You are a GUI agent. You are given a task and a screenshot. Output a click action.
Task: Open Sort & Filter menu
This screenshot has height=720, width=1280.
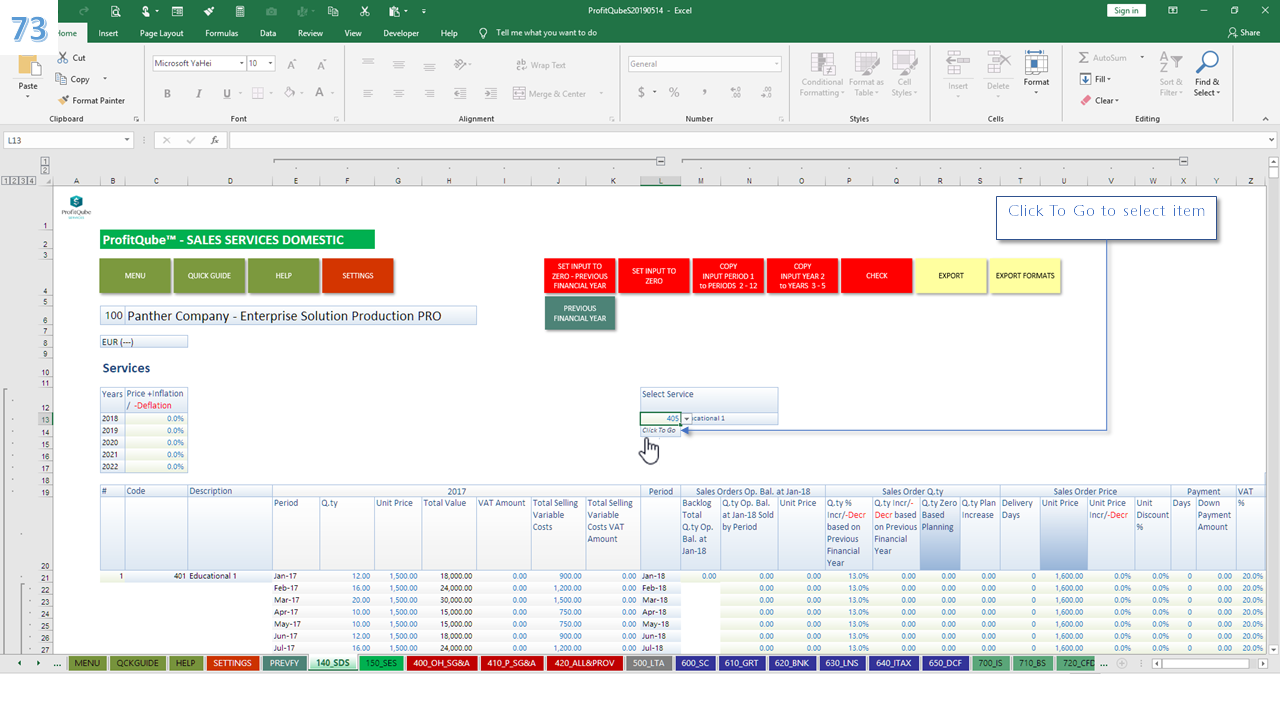tap(1171, 74)
